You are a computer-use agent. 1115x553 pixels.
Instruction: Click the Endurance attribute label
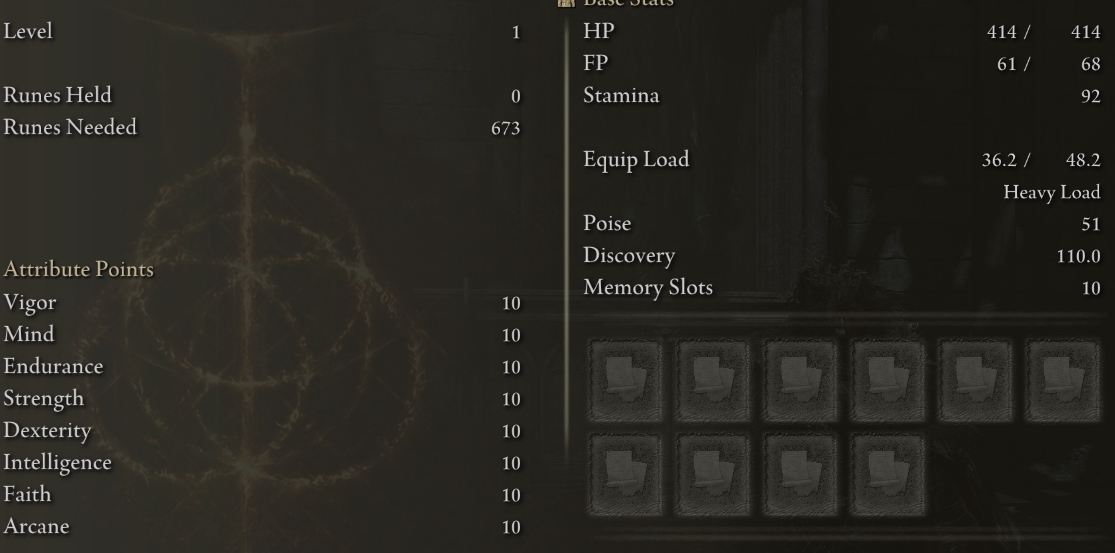[53, 366]
